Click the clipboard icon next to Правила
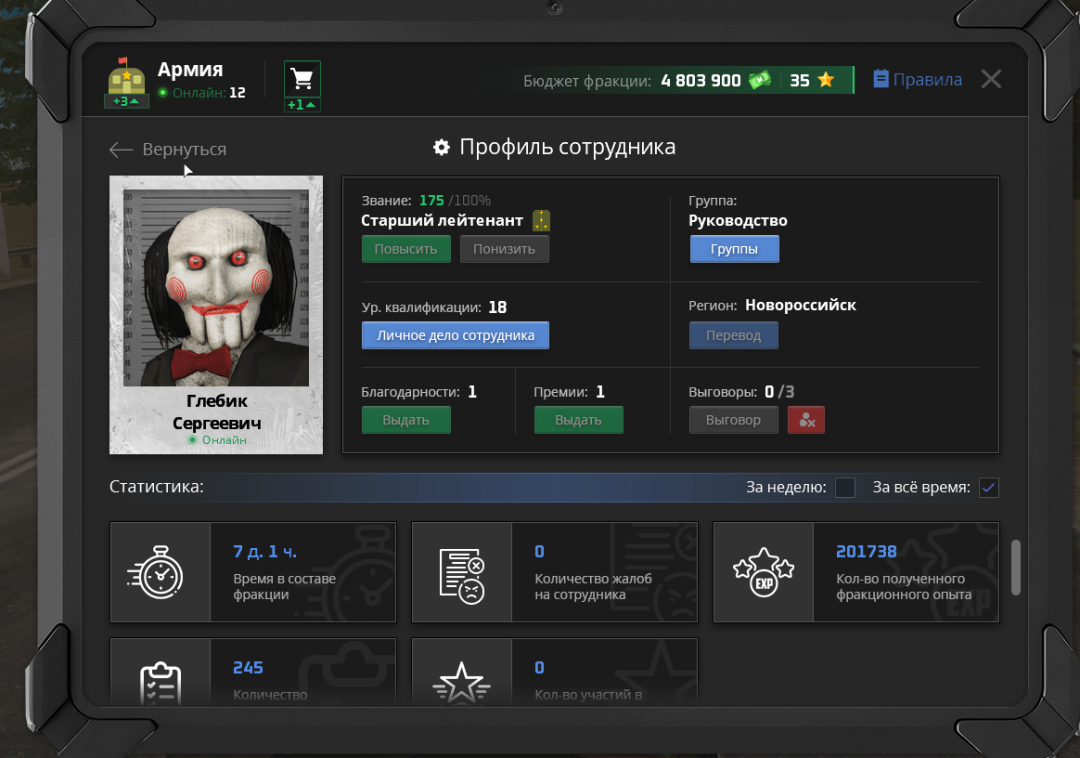Image resolution: width=1080 pixels, height=758 pixels. coord(880,78)
